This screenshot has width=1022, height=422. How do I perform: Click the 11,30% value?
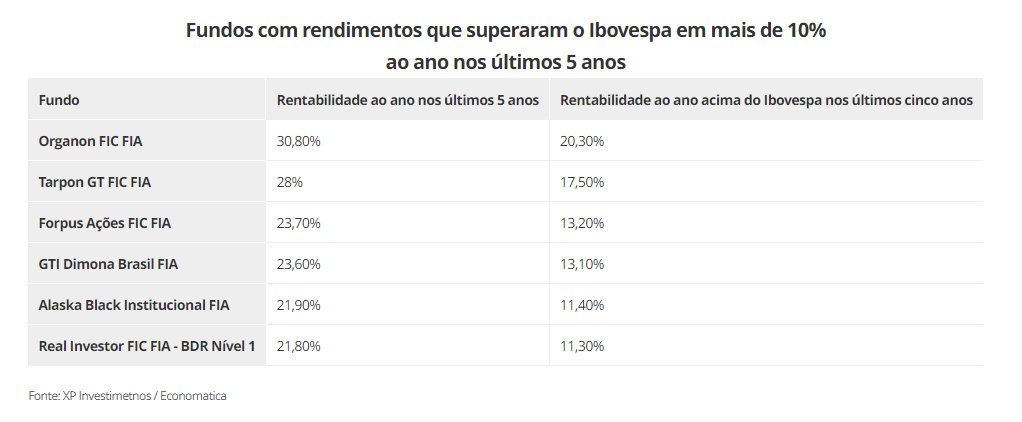582,346
